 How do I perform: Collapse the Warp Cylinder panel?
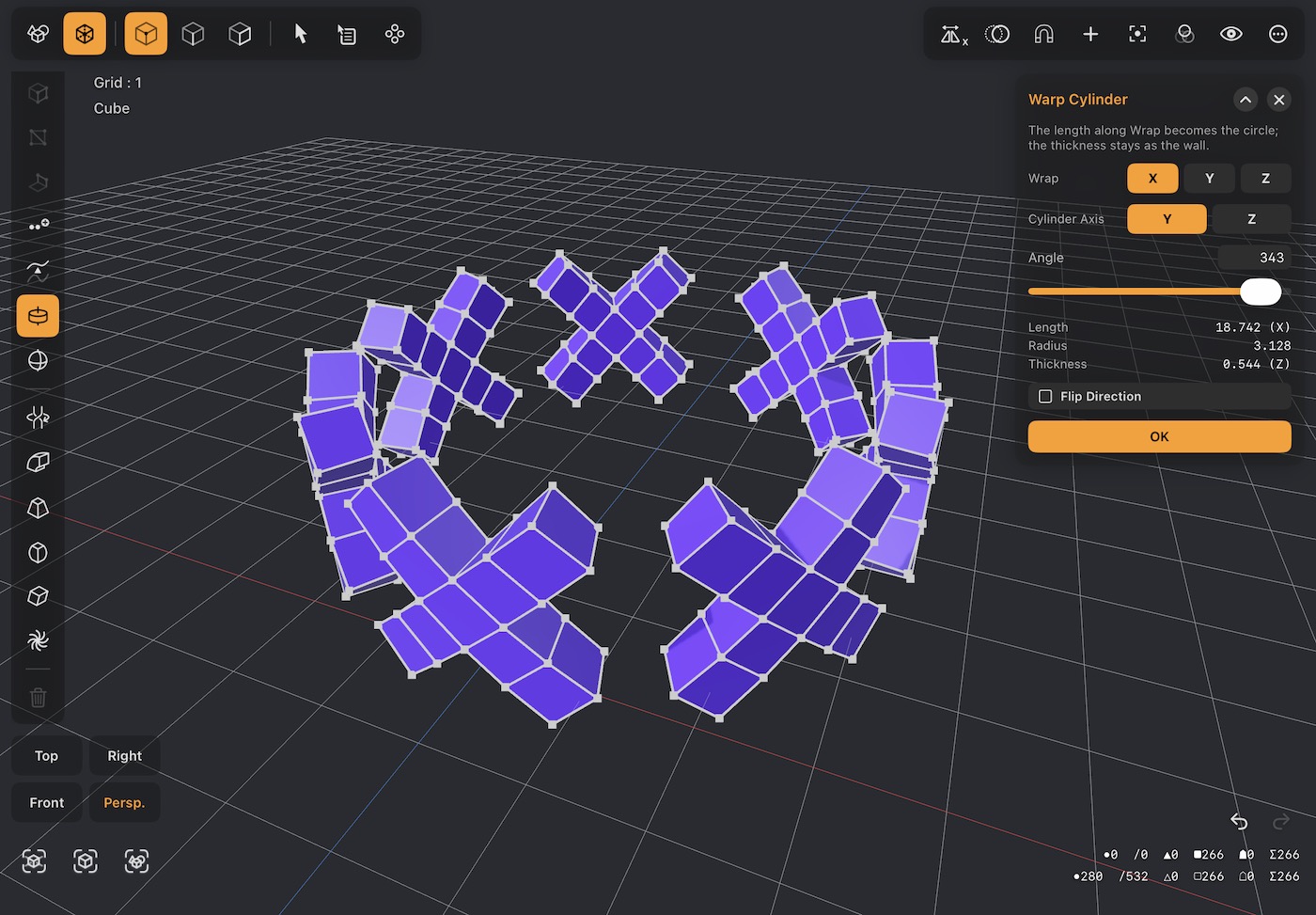tap(1245, 100)
